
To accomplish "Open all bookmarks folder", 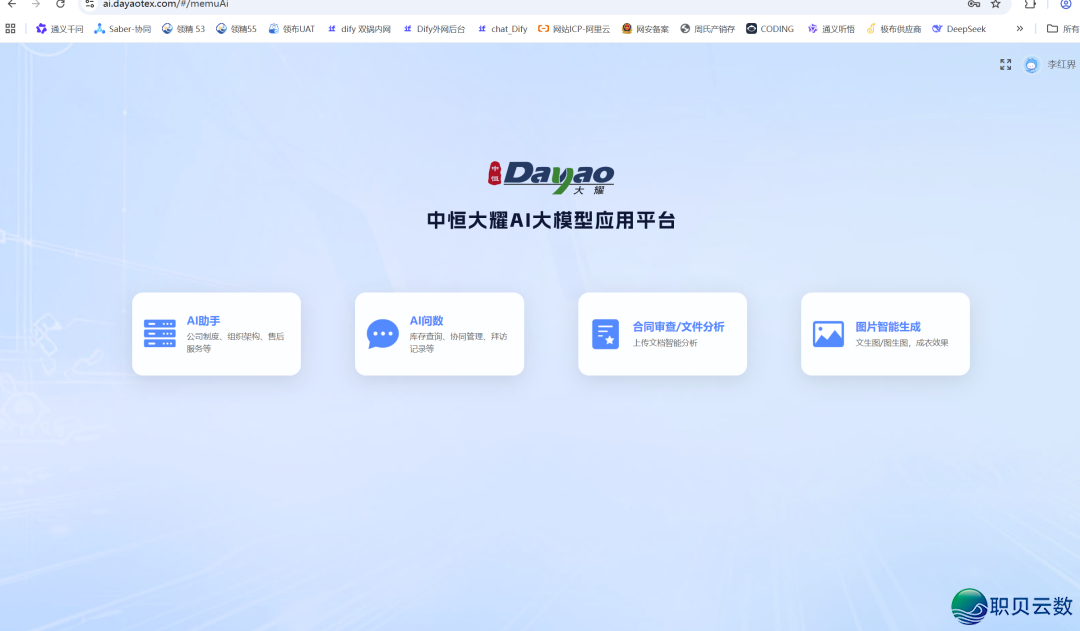I will point(1062,29).
